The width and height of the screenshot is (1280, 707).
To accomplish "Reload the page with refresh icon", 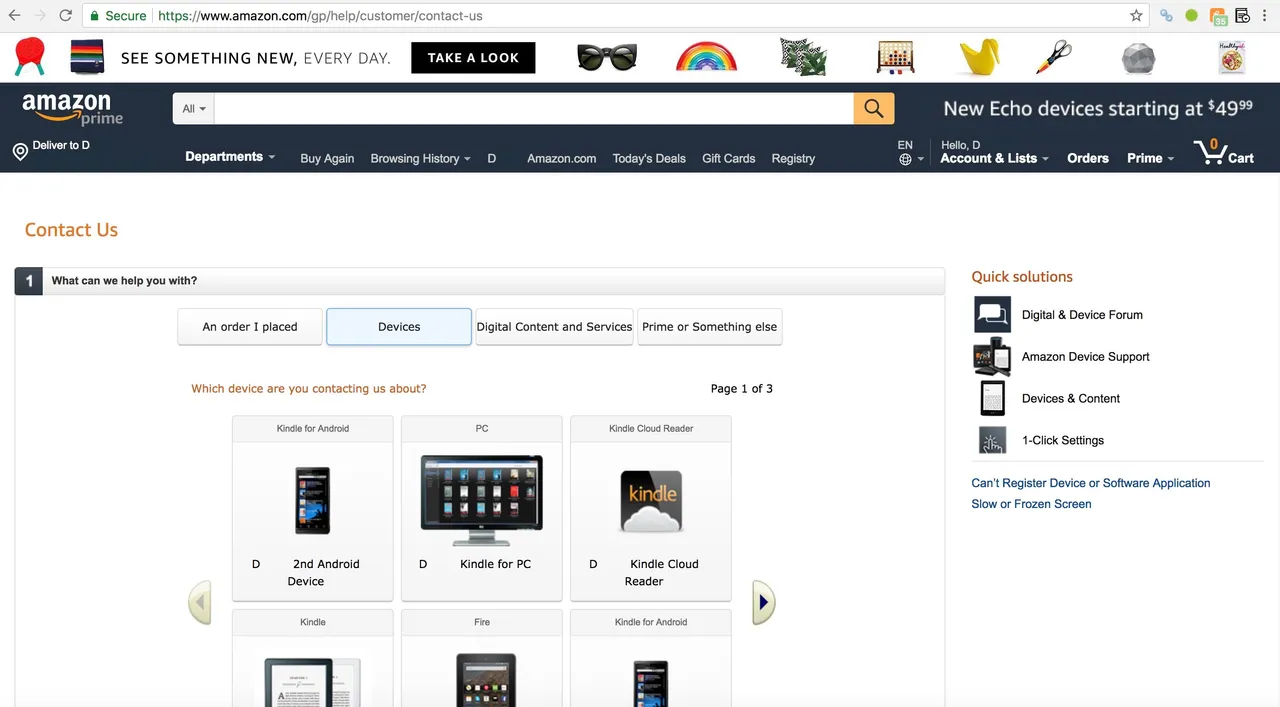I will click(x=65, y=16).
